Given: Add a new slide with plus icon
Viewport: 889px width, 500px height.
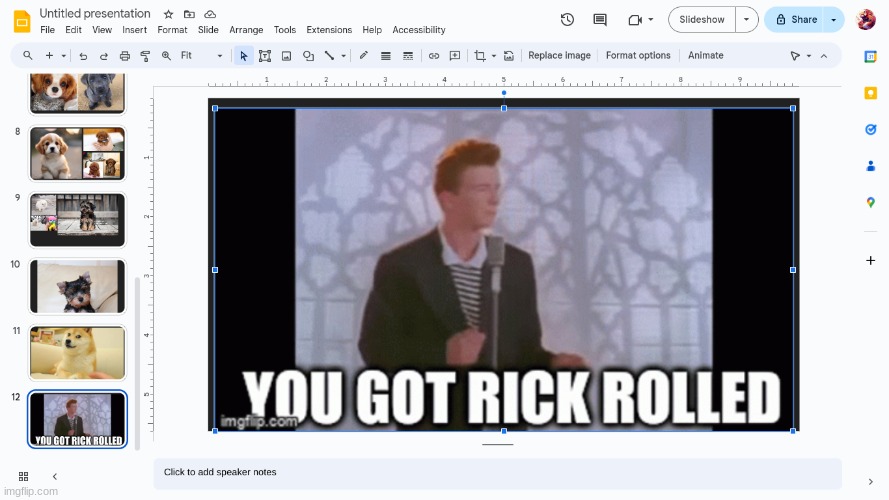Looking at the screenshot, I should [49, 56].
